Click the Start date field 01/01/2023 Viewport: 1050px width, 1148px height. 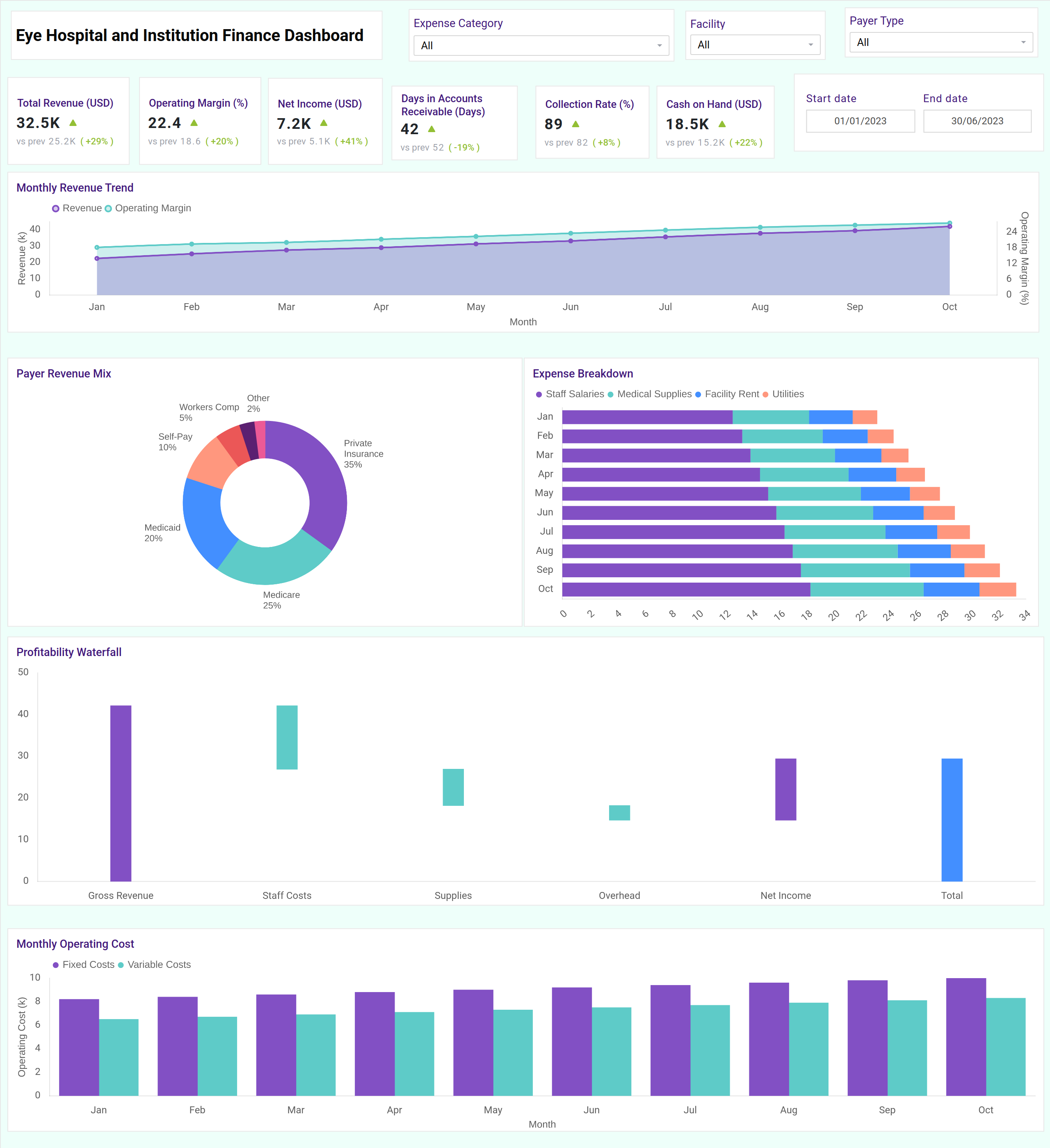pyautogui.click(x=860, y=121)
